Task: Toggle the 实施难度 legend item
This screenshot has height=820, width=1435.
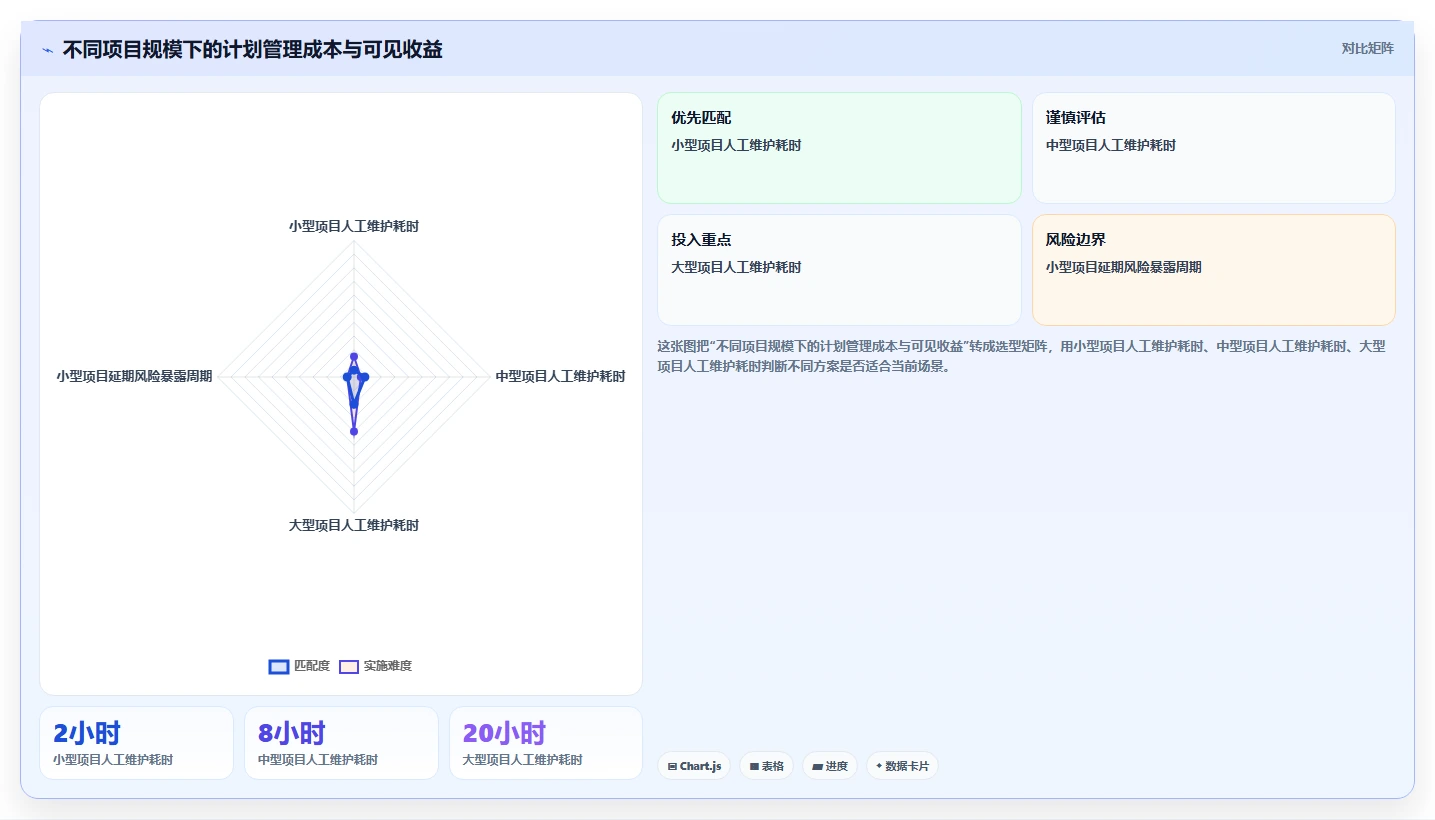Action: coord(375,666)
